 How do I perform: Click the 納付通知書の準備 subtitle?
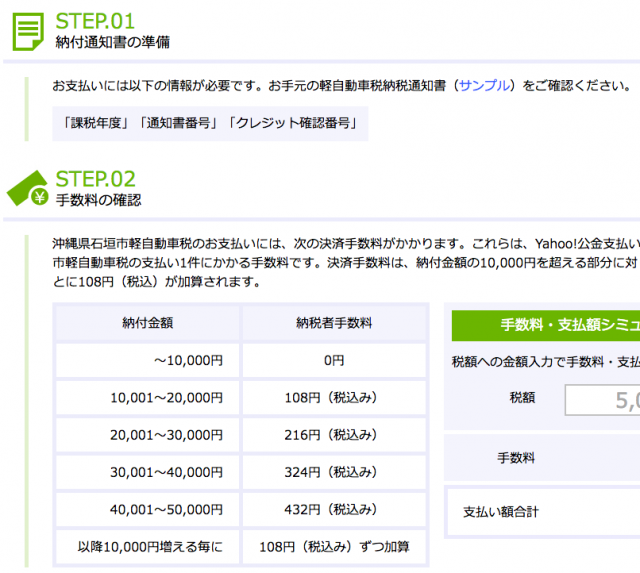113,42
